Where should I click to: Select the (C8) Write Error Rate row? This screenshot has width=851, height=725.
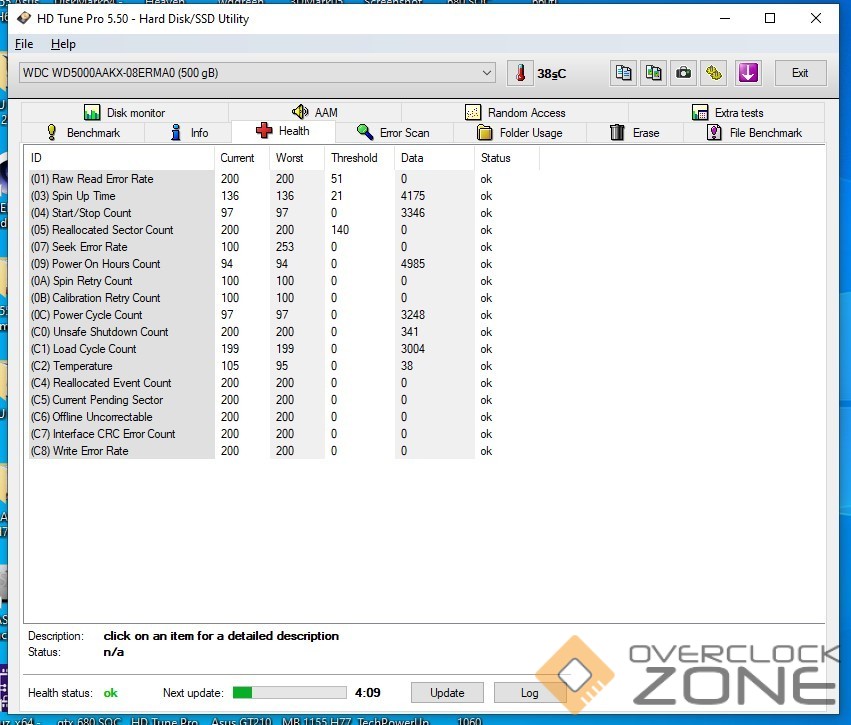[284, 451]
